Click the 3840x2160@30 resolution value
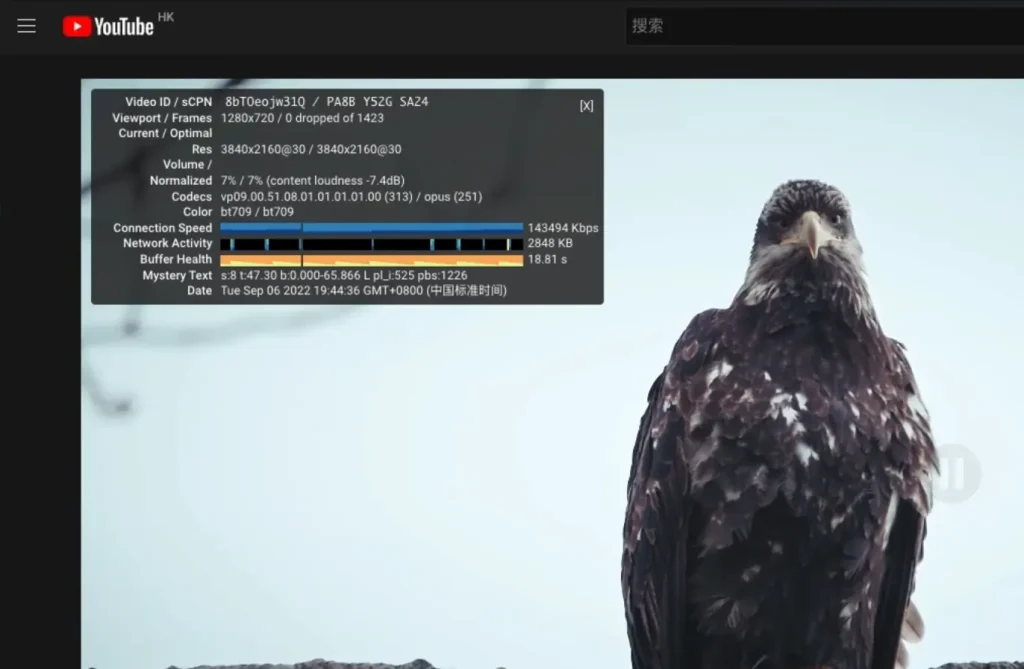The height and width of the screenshot is (669, 1024). pos(311,149)
